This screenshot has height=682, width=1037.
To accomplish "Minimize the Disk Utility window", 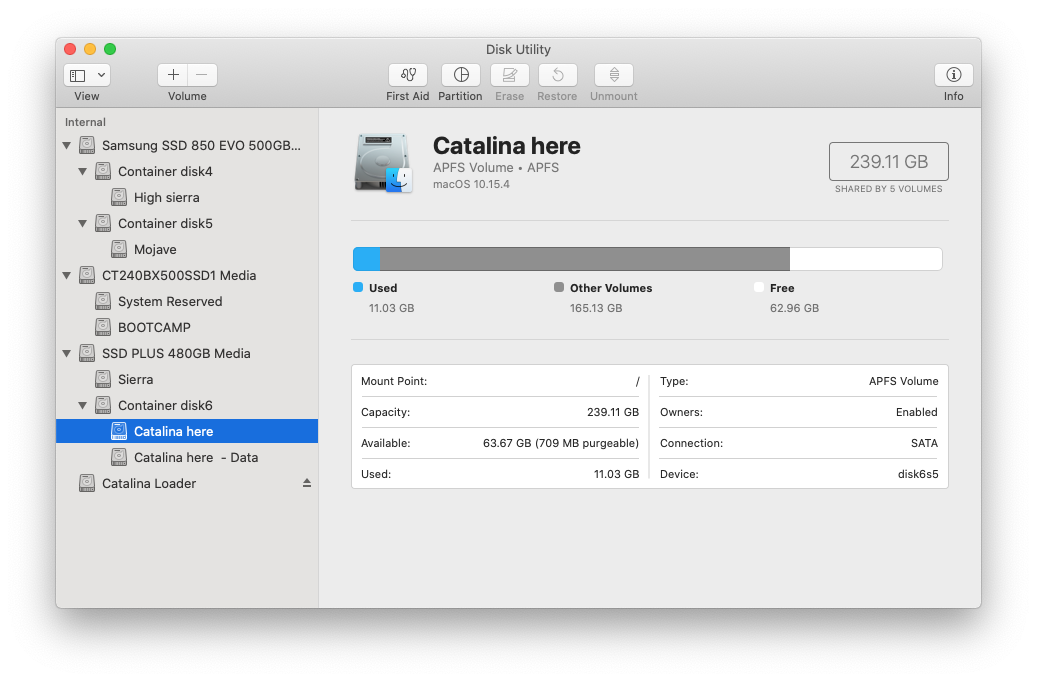I will (90, 49).
